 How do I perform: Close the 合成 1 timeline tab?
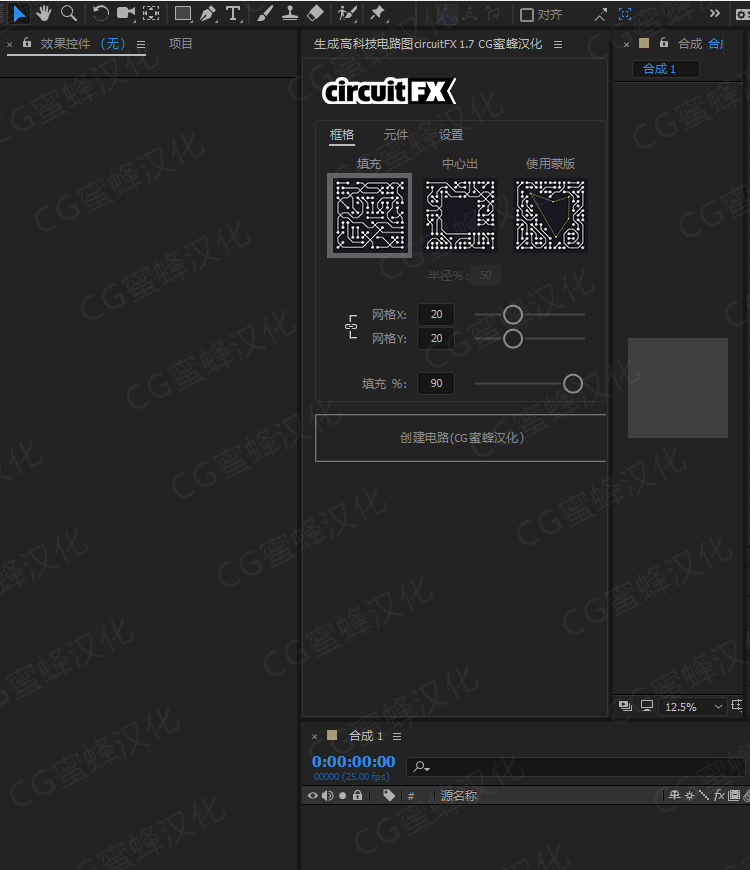coord(315,737)
